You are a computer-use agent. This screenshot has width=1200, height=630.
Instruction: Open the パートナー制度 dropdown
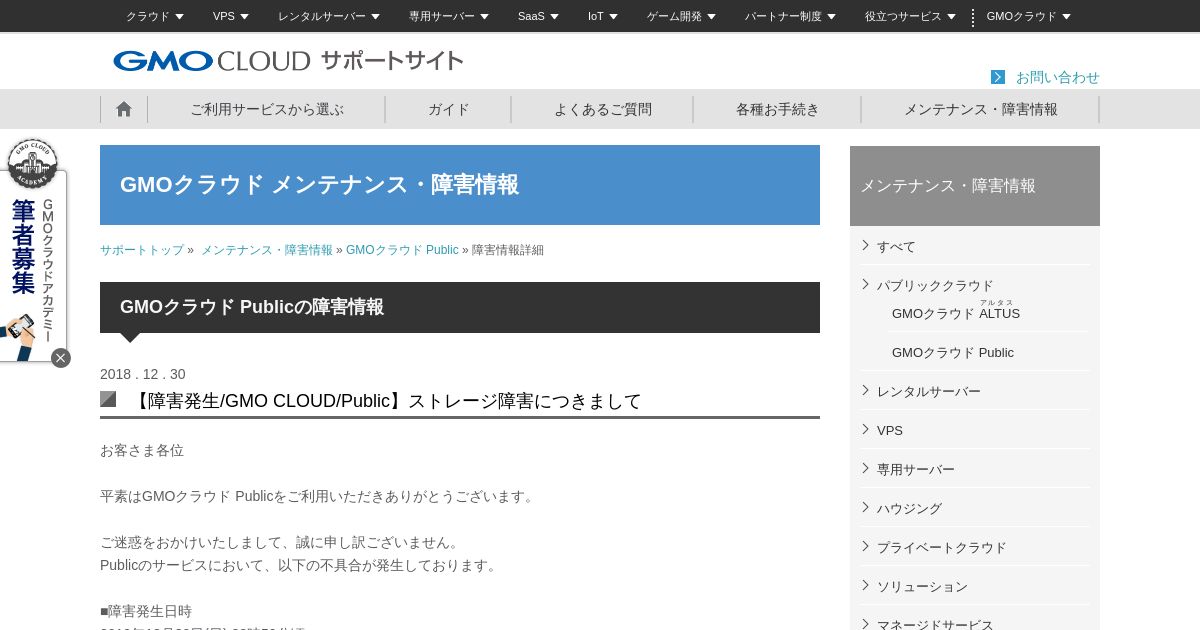[x=790, y=16]
